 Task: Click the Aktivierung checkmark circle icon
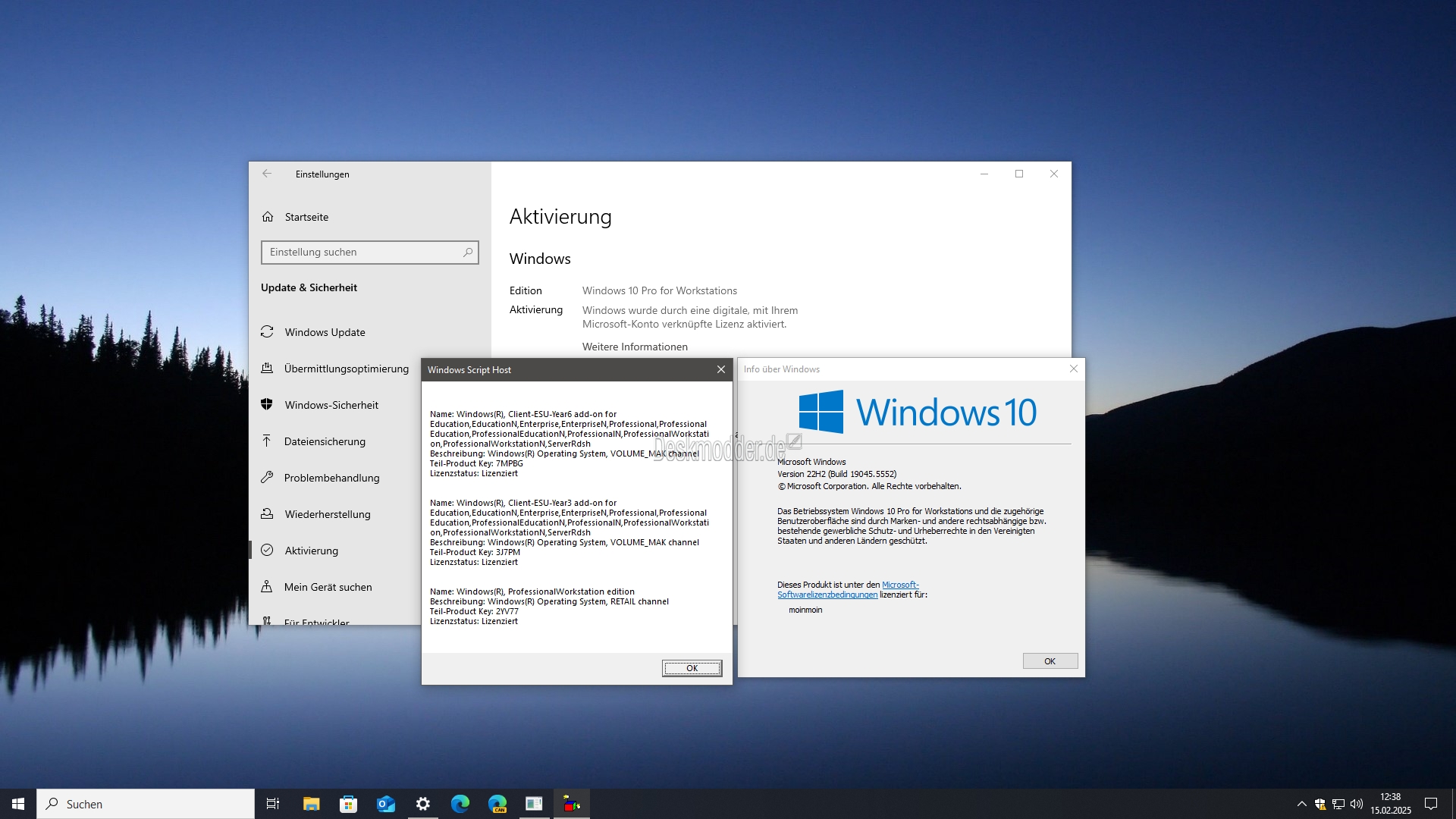[x=267, y=551]
